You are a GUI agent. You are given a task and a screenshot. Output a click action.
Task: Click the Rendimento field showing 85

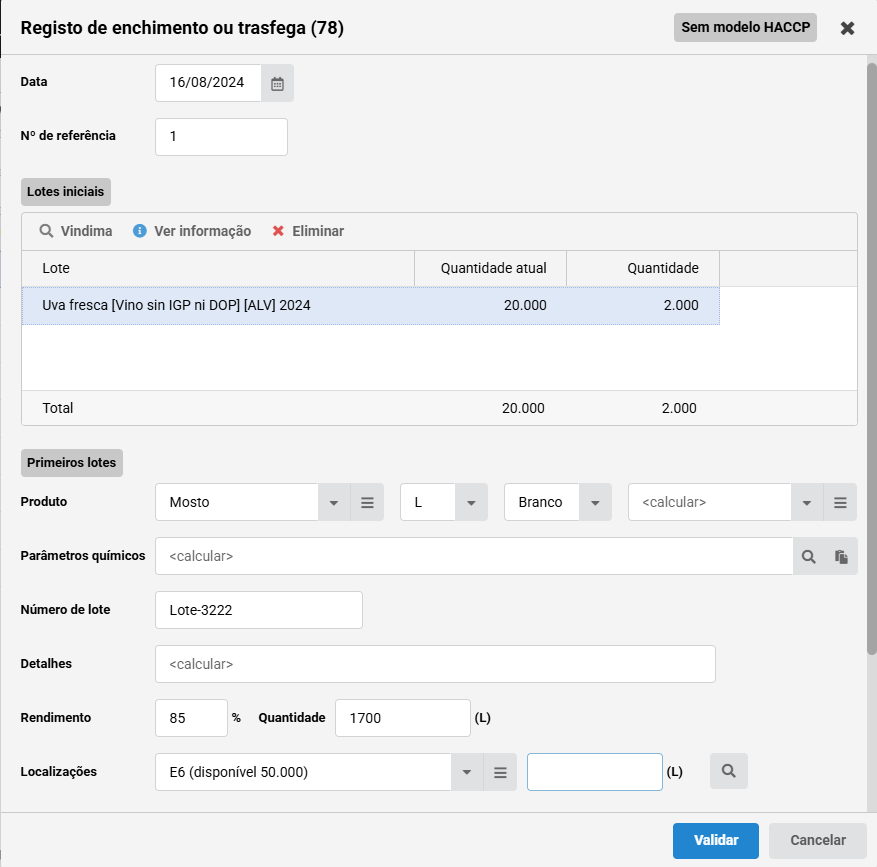(191, 718)
